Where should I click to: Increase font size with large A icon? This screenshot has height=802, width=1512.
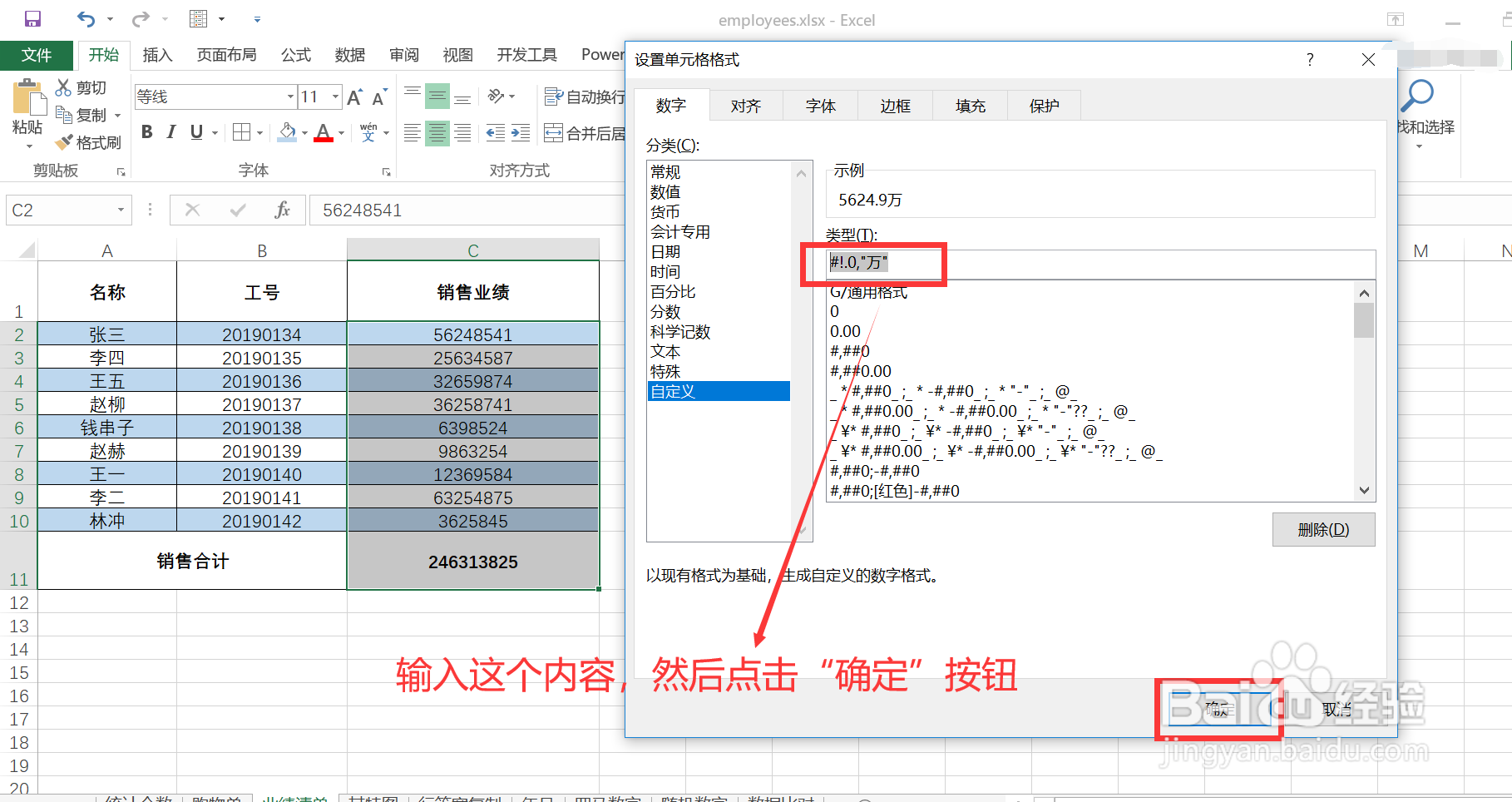coord(354,97)
